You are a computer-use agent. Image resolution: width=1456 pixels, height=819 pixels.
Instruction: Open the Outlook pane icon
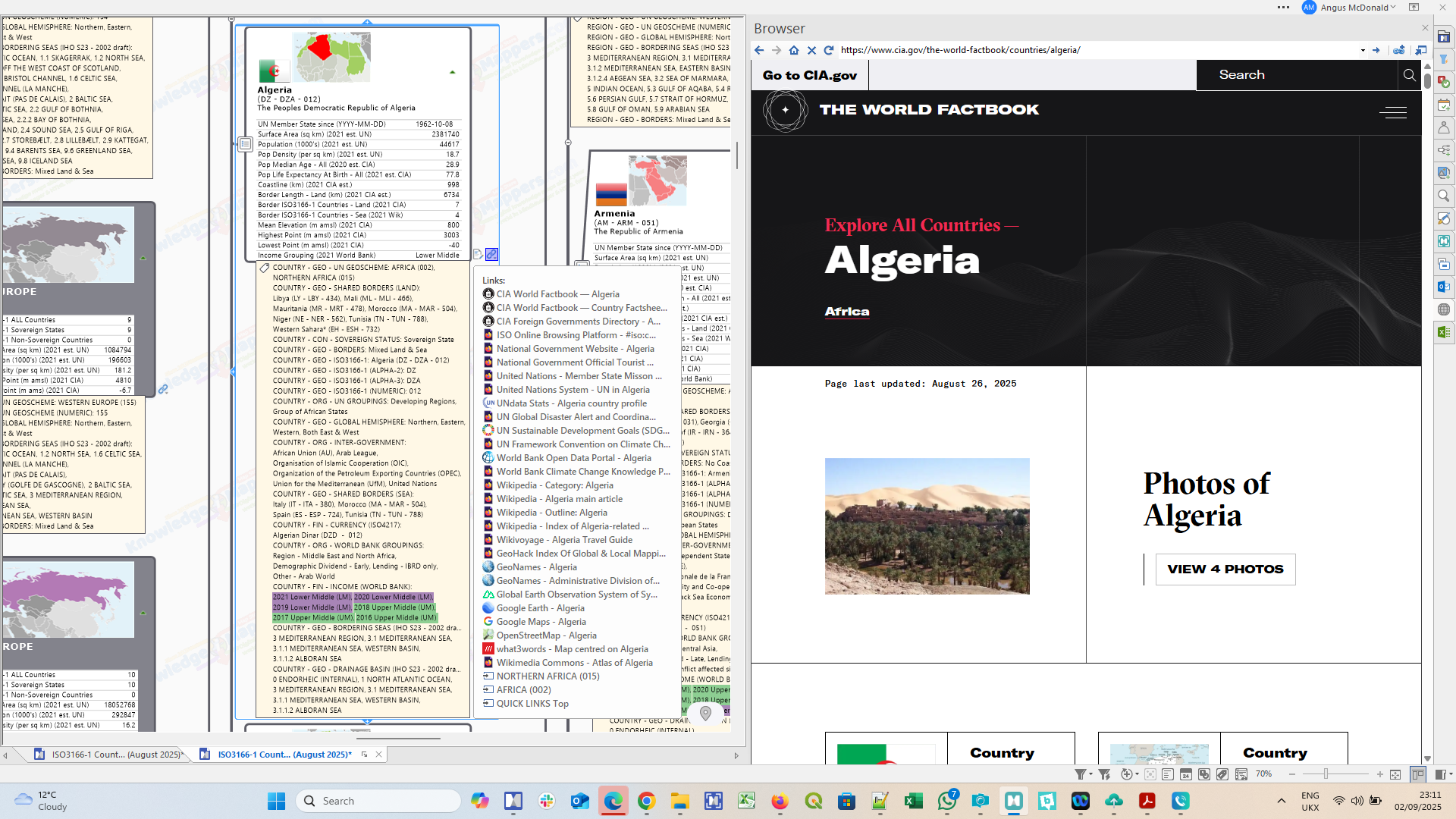click(x=1444, y=287)
